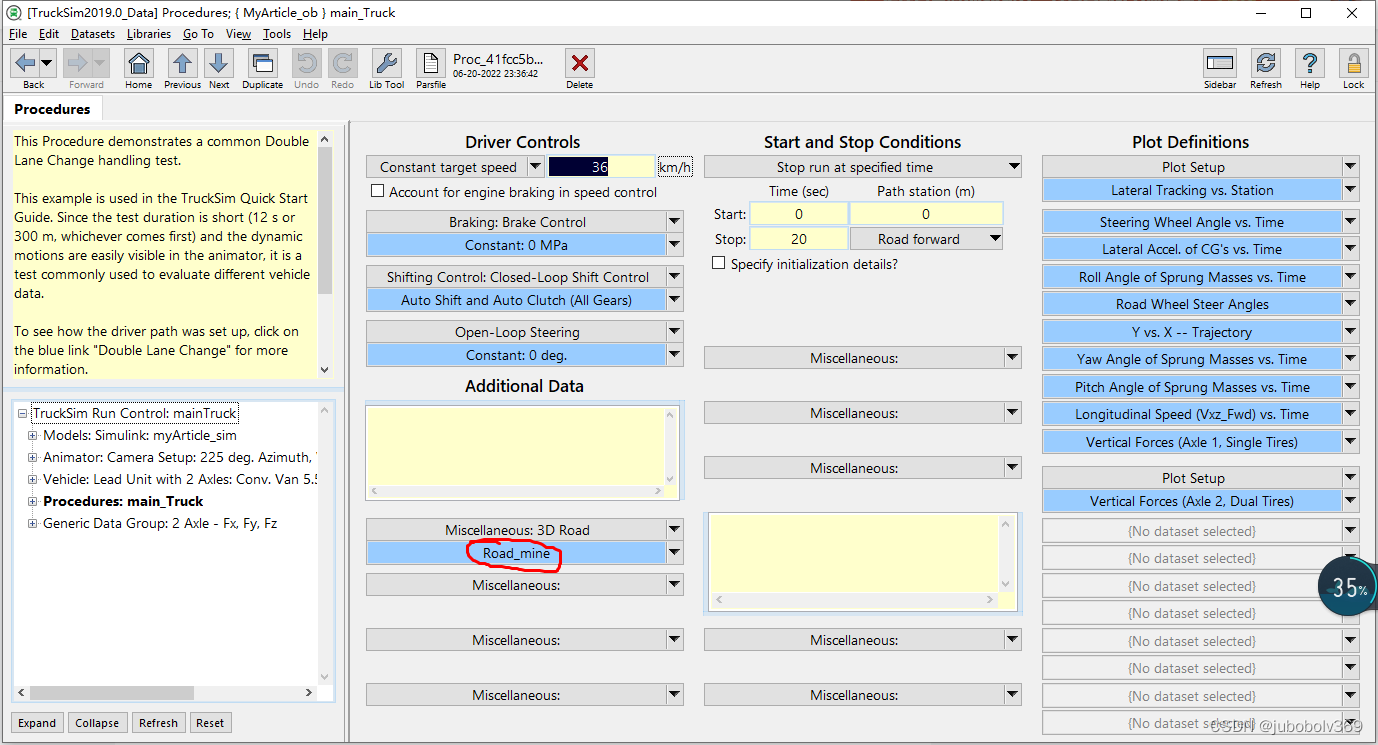Click the Back arrow toolbar icon
The image size is (1378, 745).
coord(26,63)
